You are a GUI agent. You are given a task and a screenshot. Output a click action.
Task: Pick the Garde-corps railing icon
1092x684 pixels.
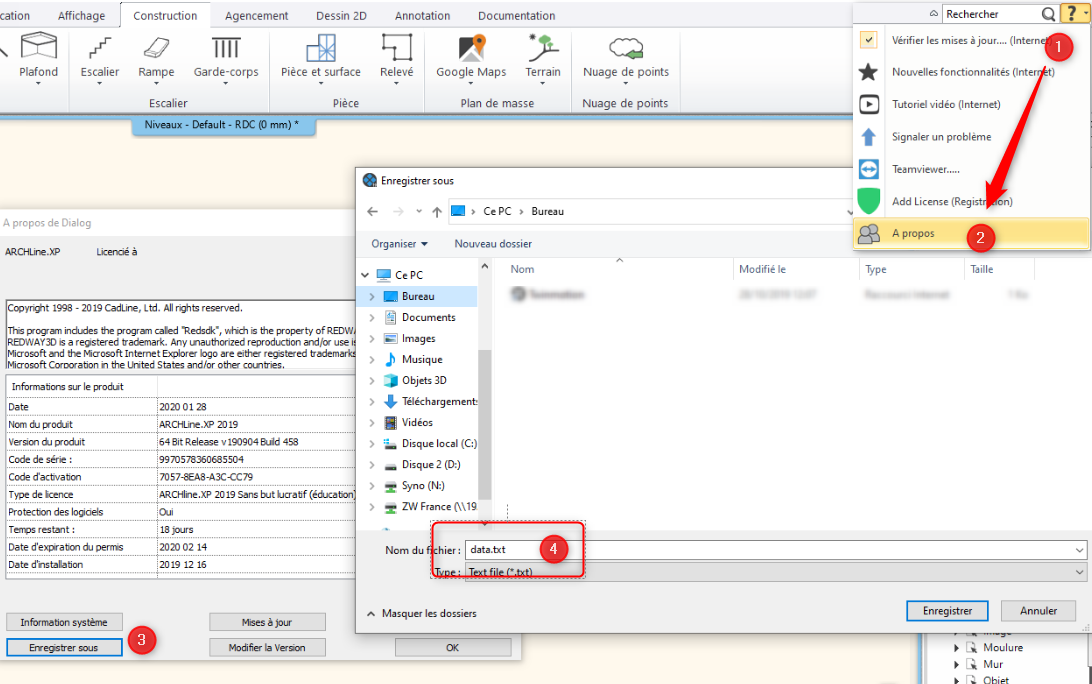[226, 47]
